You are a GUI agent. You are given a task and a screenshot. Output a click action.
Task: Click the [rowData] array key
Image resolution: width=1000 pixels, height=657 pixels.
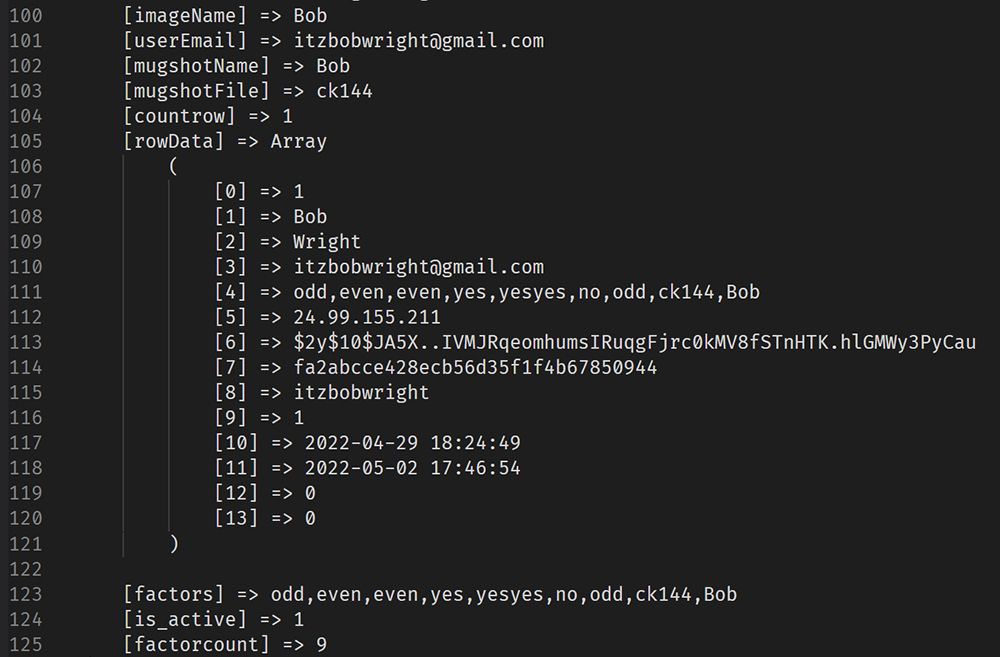click(x=174, y=141)
